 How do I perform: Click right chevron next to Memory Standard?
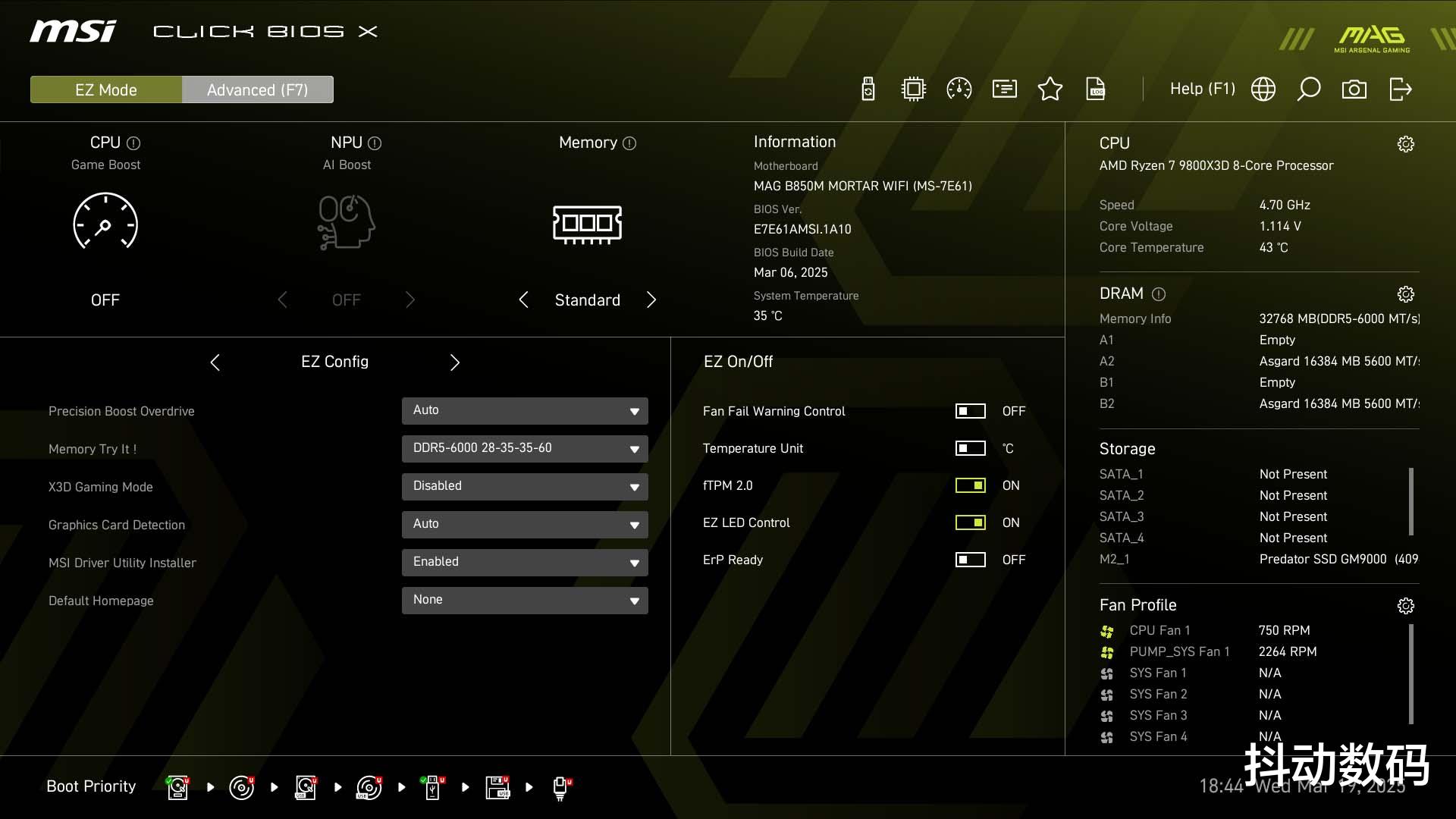[x=651, y=300]
